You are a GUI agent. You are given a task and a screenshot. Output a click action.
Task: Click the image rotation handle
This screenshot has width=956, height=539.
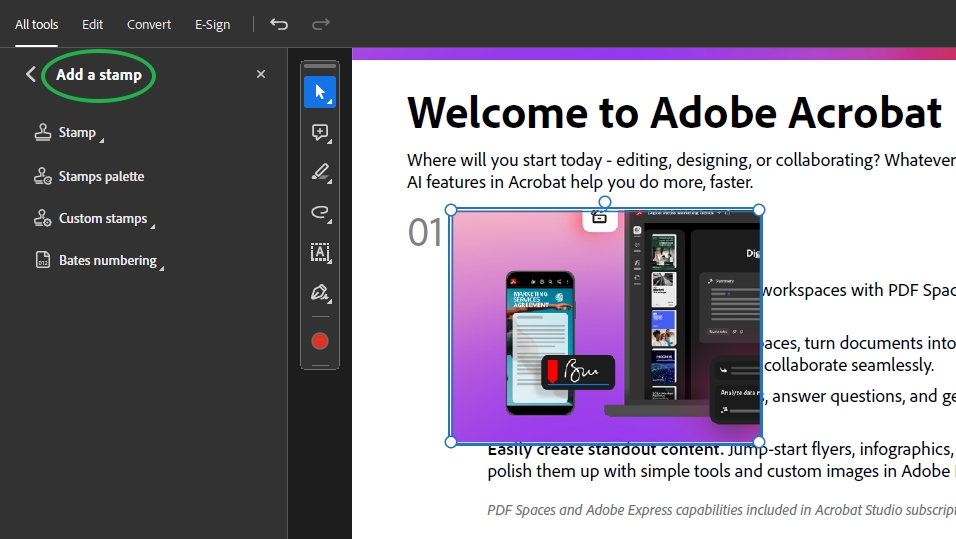tap(604, 202)
